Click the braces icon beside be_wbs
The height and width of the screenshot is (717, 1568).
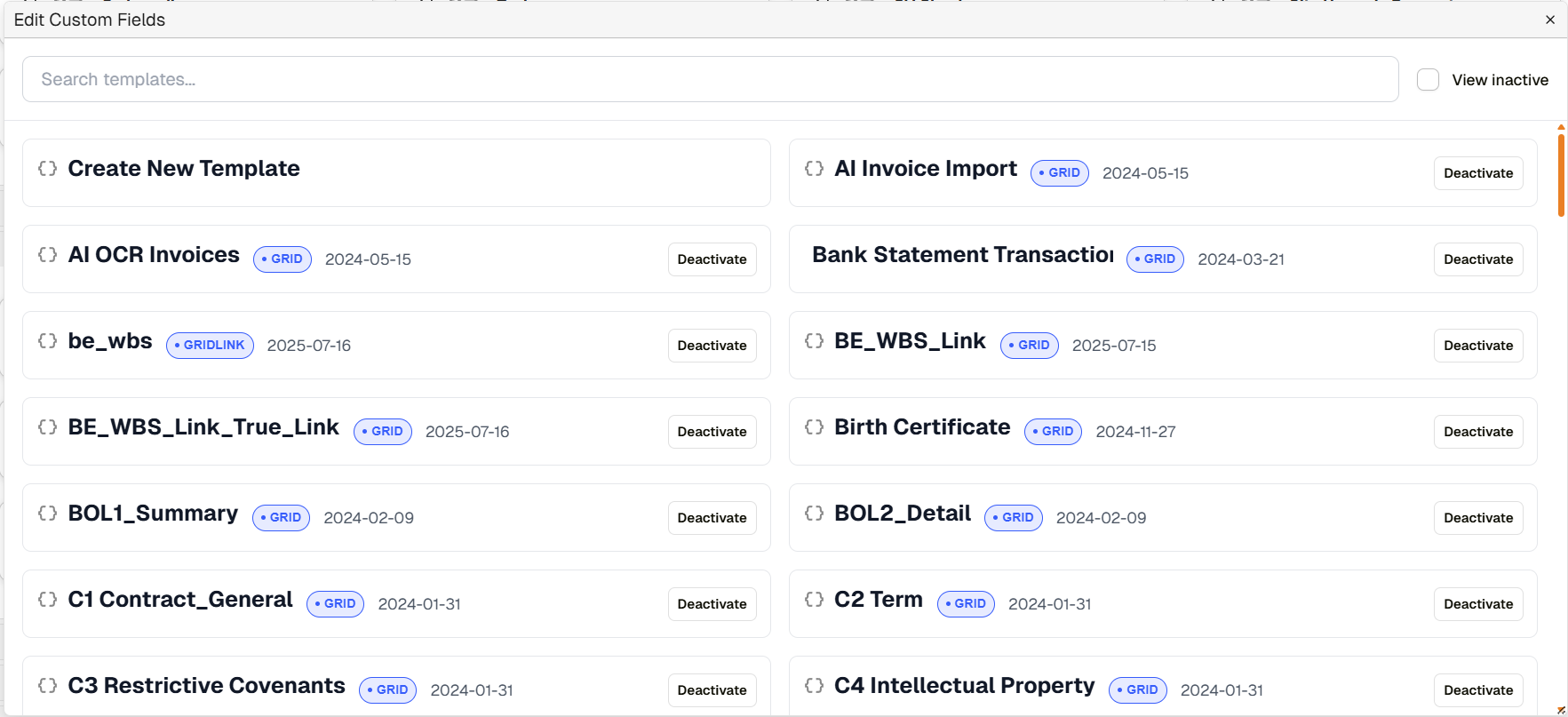pyautogui.click(x=48, y=341)
